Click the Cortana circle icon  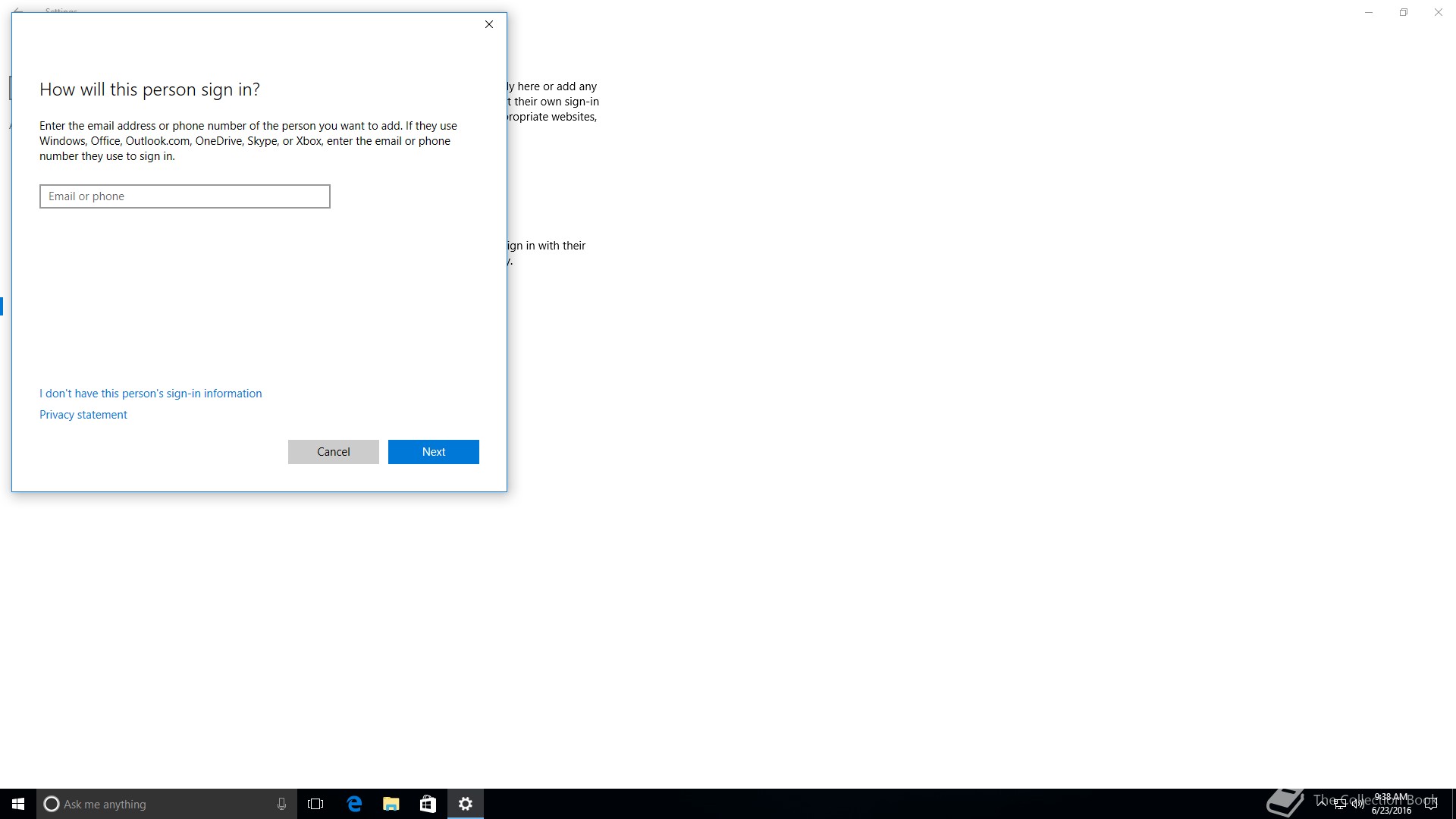(x=52, y=804)
